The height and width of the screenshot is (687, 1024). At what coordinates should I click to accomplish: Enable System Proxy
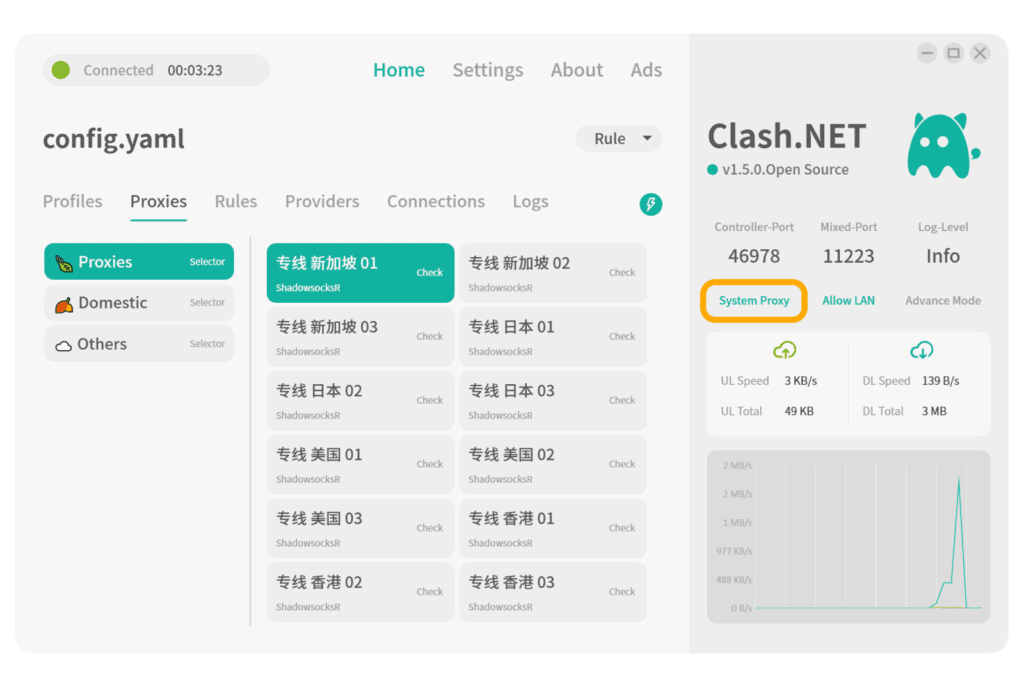click(753, 300)
